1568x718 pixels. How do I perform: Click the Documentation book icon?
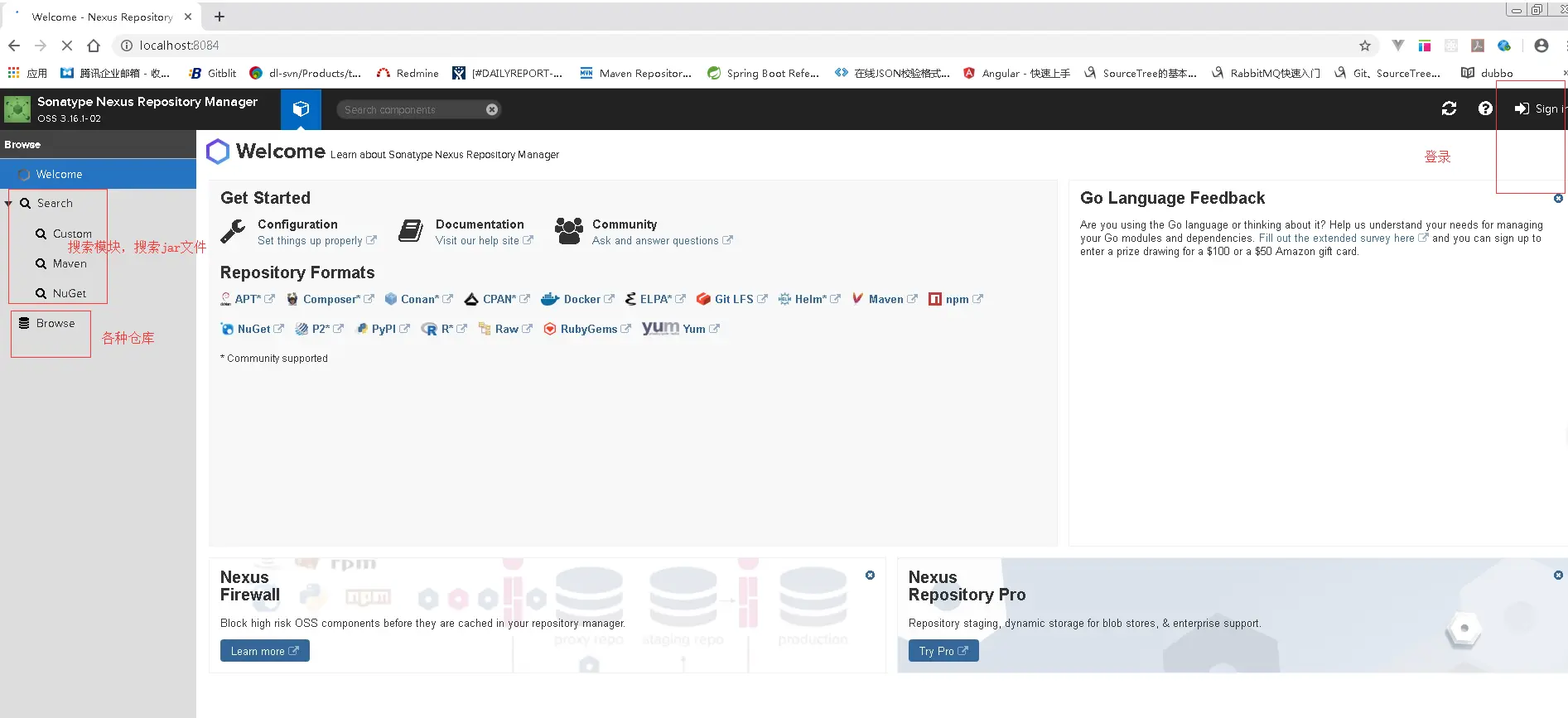411,231
